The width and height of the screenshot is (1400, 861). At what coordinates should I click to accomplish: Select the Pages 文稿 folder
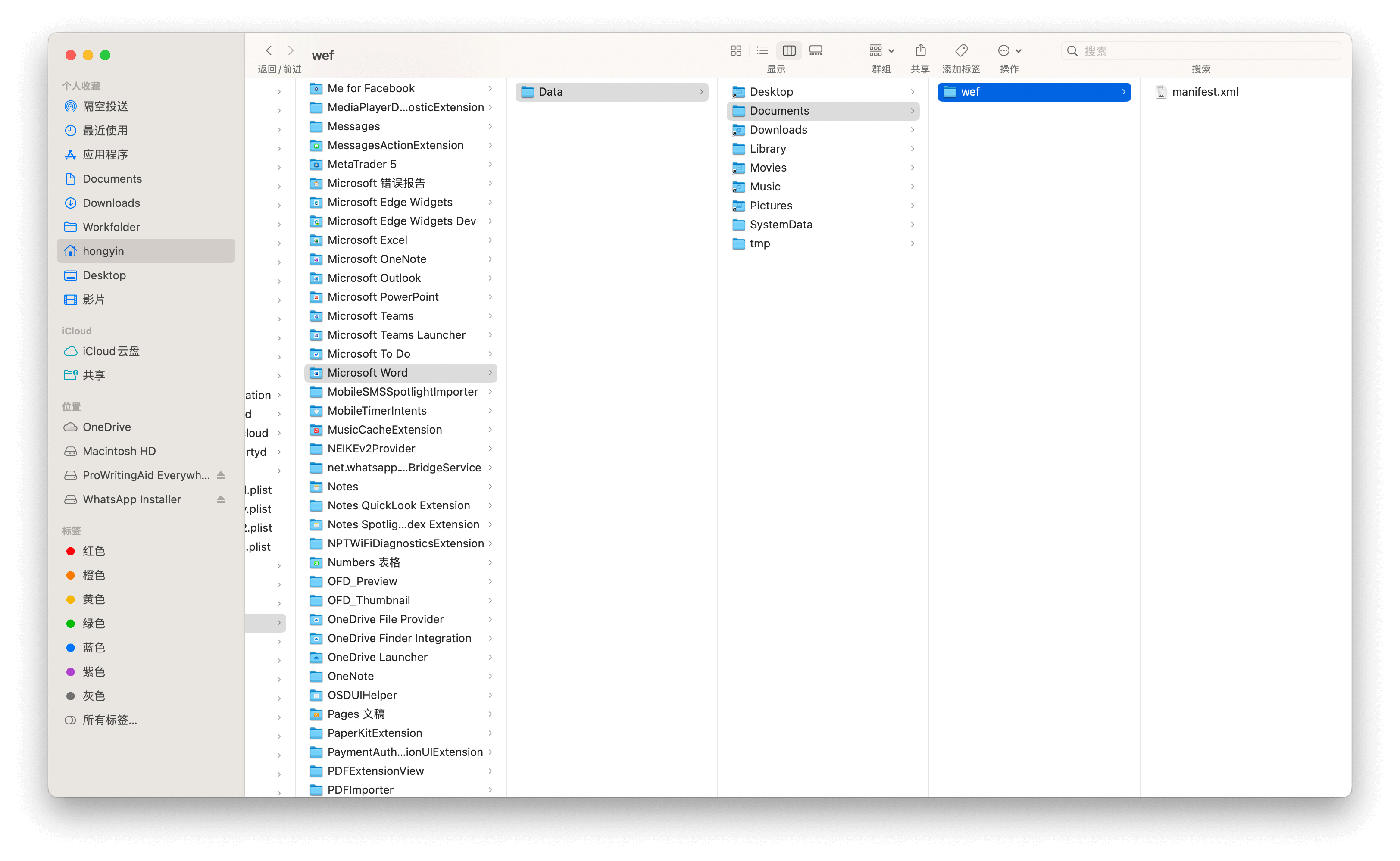pos(401,714)
